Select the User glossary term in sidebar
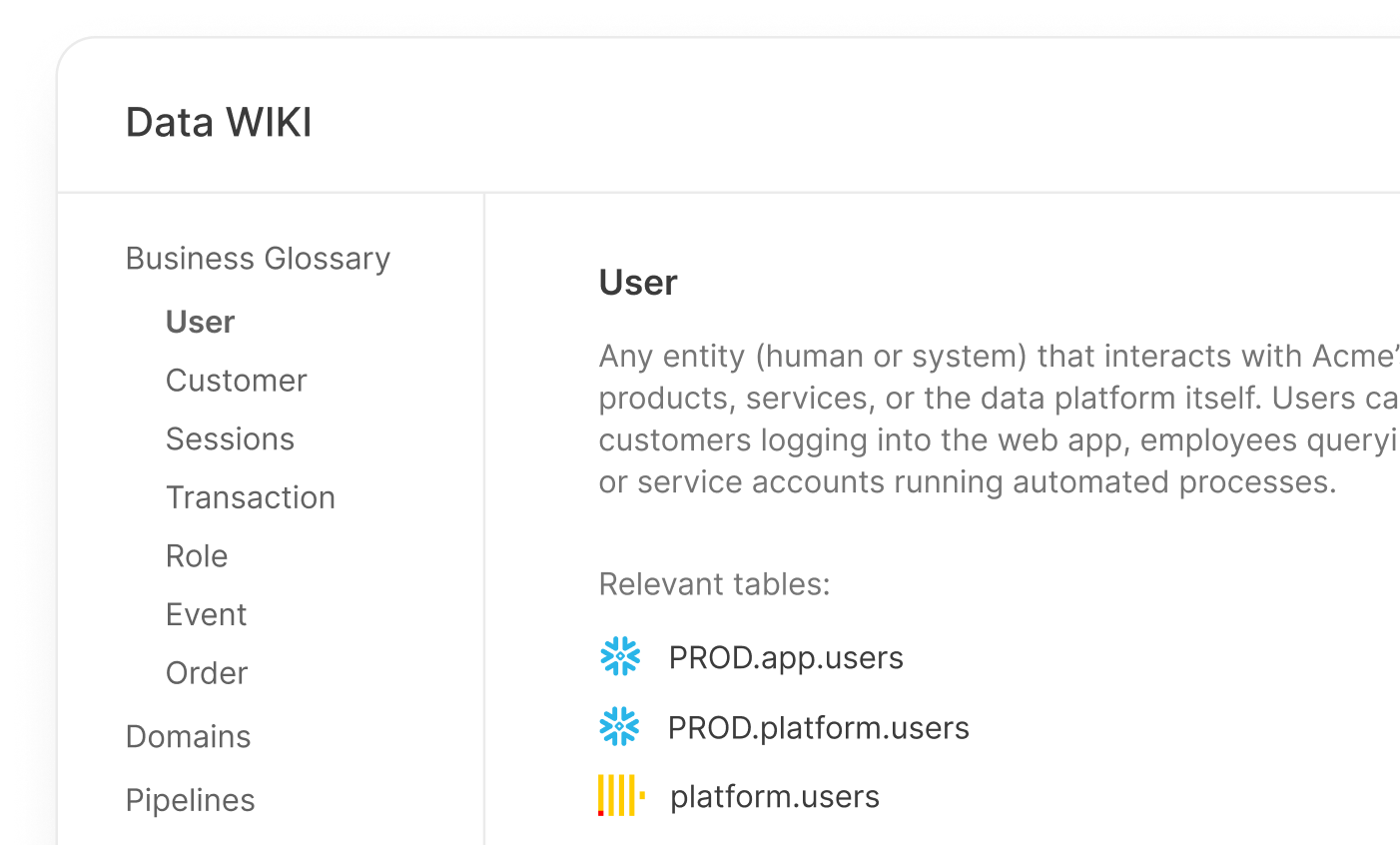The width and height of the screenshot is (1400, 845). click(x=200, y=323)
